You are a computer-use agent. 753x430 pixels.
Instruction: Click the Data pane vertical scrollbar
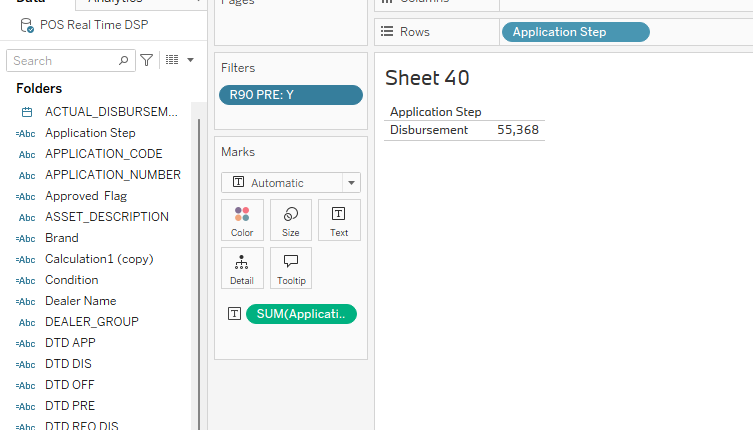pos(199,274)
